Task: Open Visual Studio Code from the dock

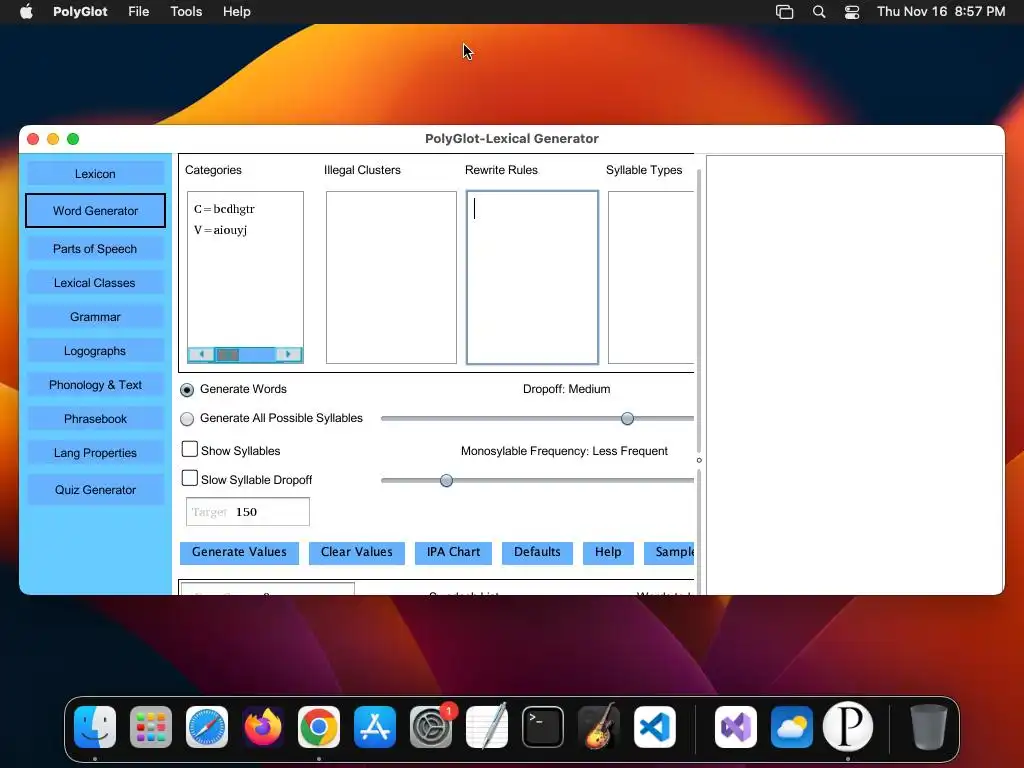Action: 654,727
